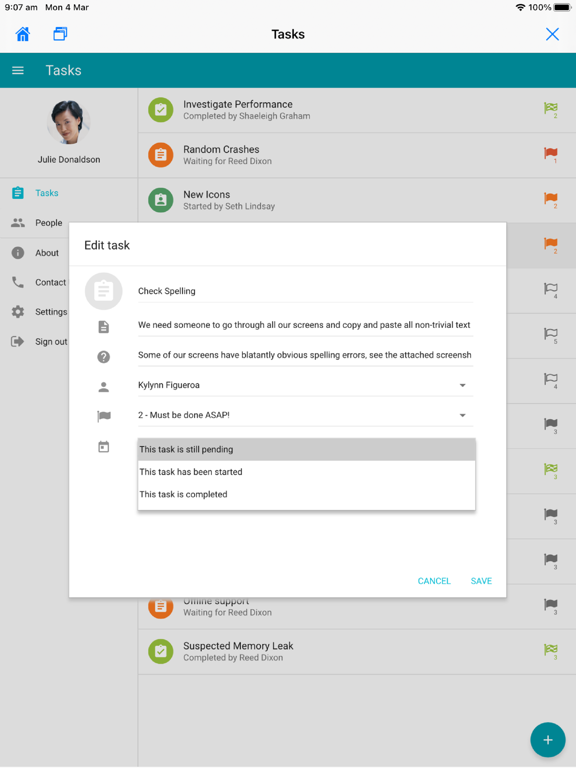Click the Tasks heading in teal bar
The height and width of the screenshot is (768, 576).
pos(63,71)
